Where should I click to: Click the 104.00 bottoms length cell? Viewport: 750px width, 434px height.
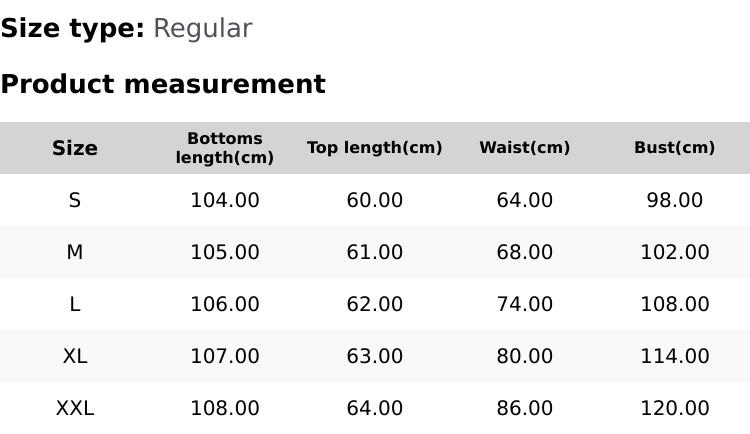225,200
